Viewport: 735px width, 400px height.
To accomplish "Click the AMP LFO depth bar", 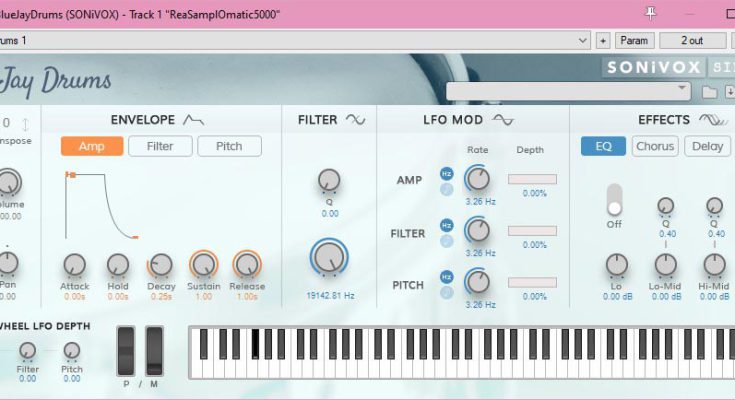I will pos(532,180).
